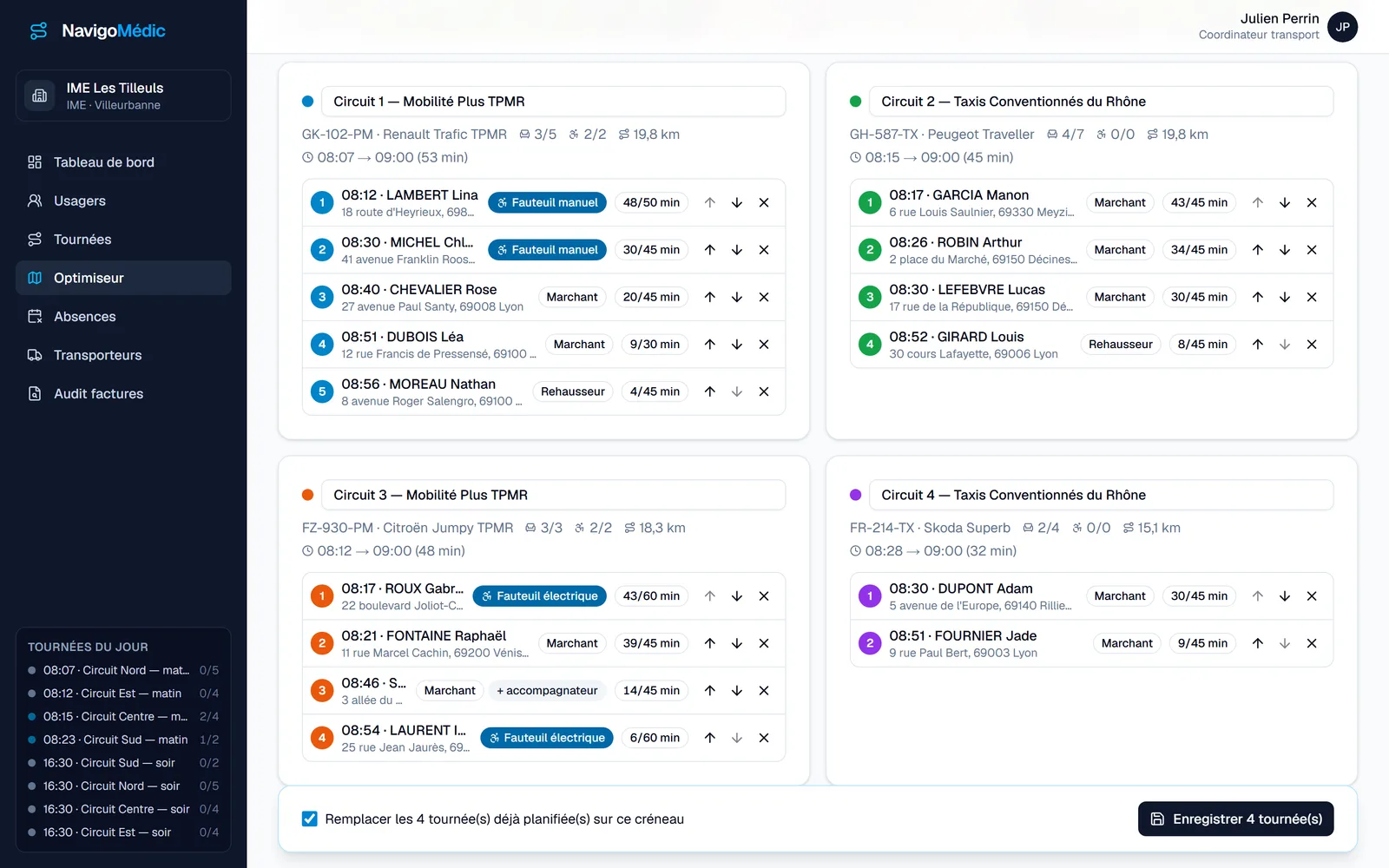Screen dimensions: 1389x868
Task: Remove FOURNIER Jade from Circuit 4
Action: coord(1312,643)
